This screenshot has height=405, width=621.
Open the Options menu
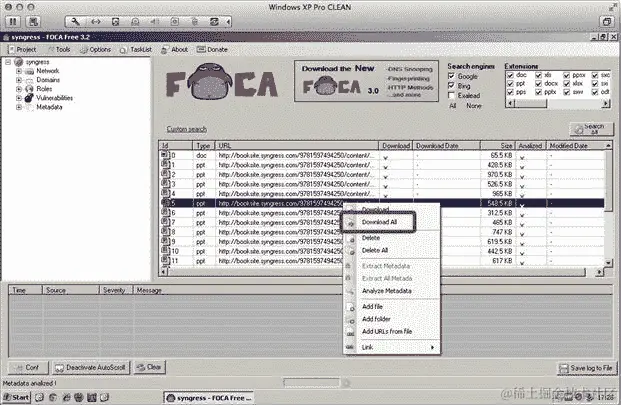pos(95,49)
